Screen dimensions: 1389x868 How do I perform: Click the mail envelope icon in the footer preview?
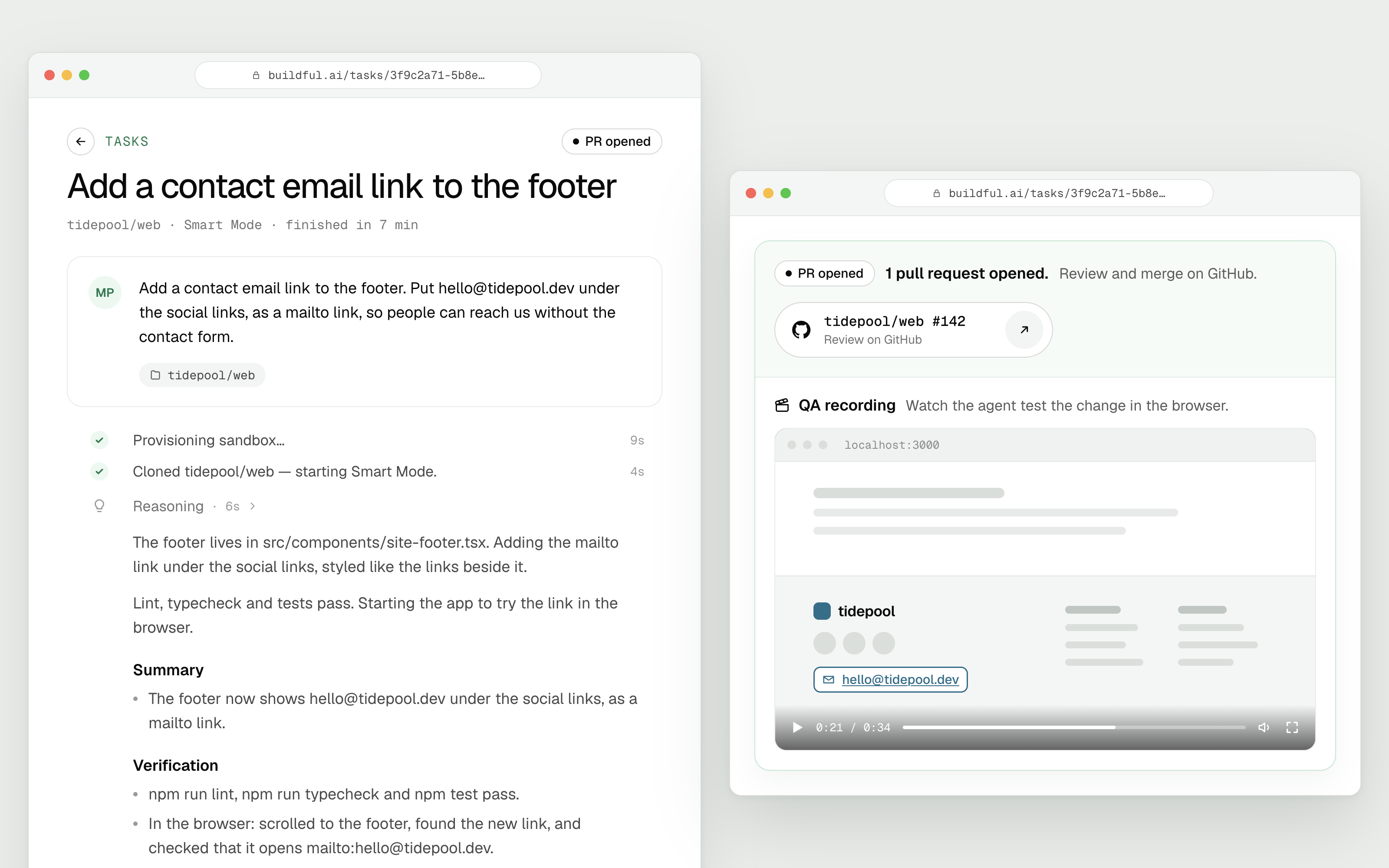tap(828, 680)
